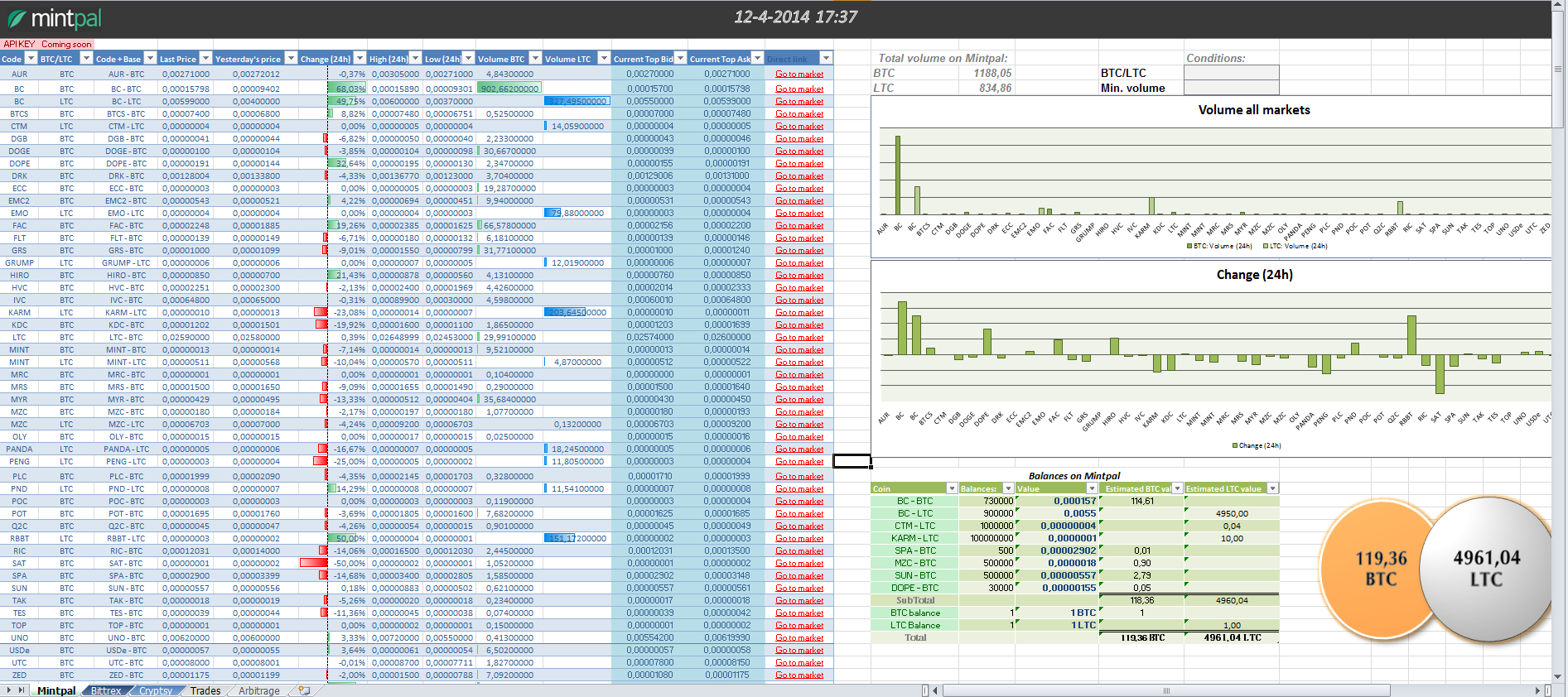Expand the Change (24h) filter dropdown
Screen dimensions: 1568x697
pyautogui.click(x=359, y=59)
